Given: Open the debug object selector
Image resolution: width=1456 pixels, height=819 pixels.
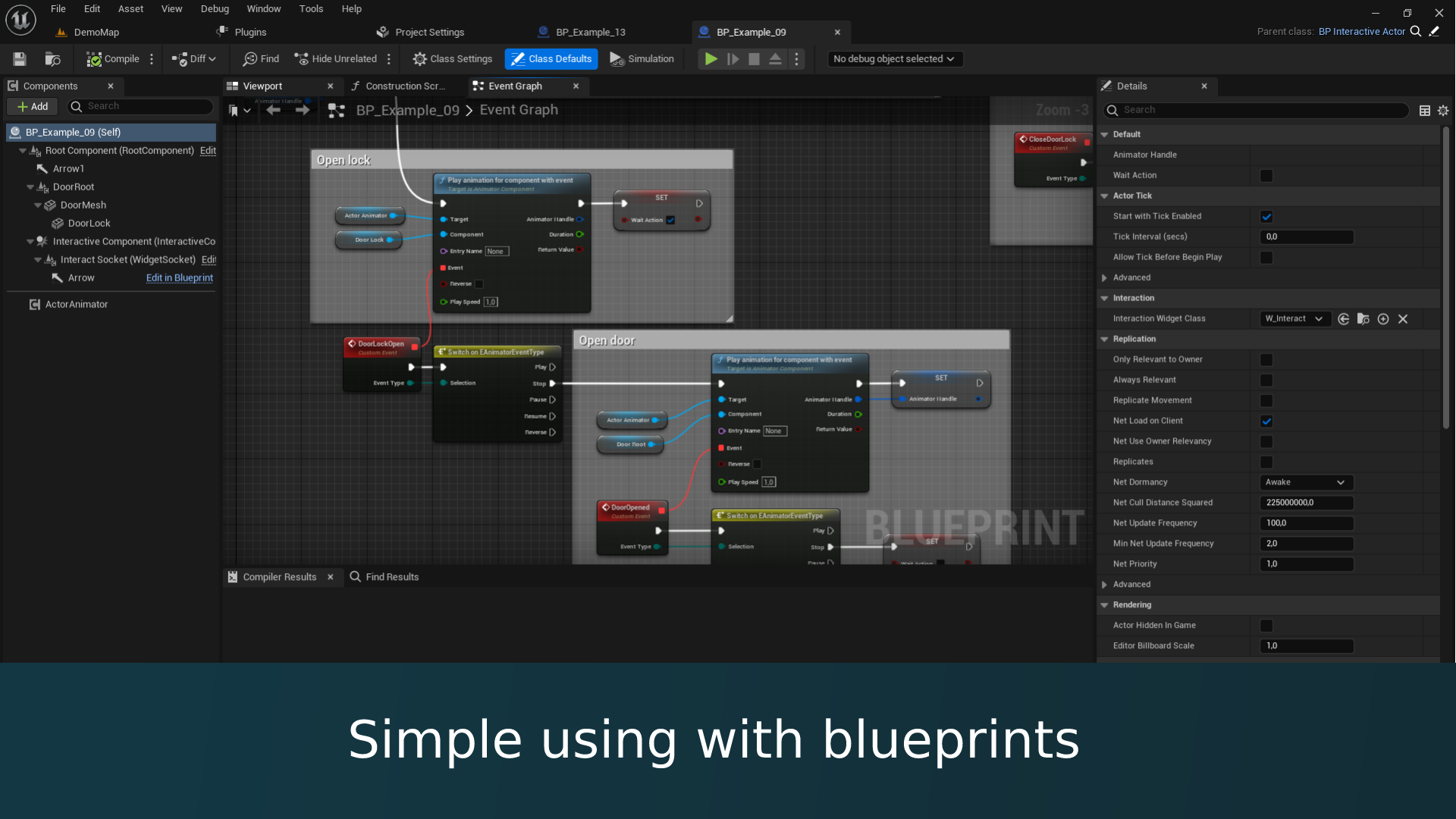Looking at the screenshot, I should [895, 58].
